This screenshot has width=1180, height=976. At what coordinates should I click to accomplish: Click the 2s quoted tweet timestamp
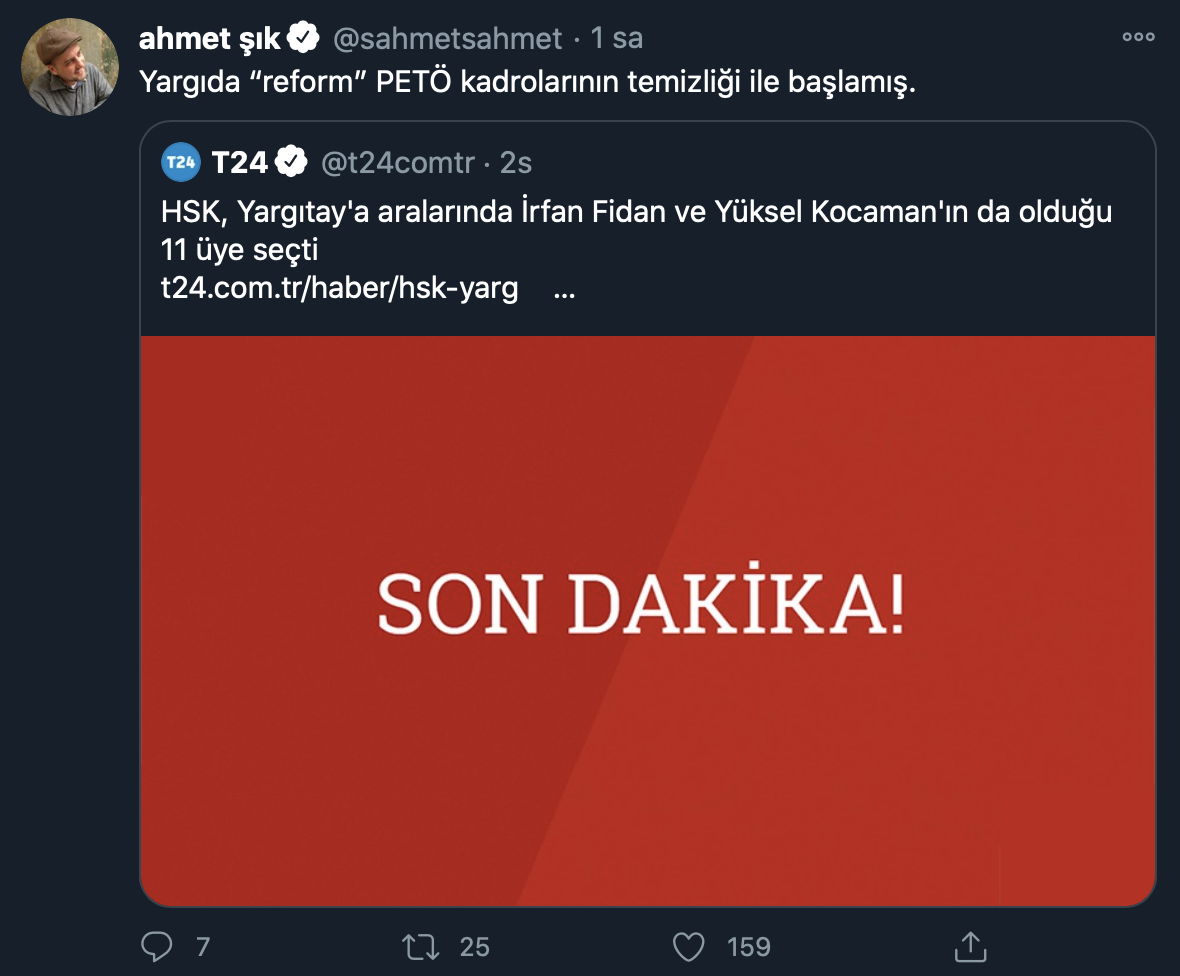point(513,161)
